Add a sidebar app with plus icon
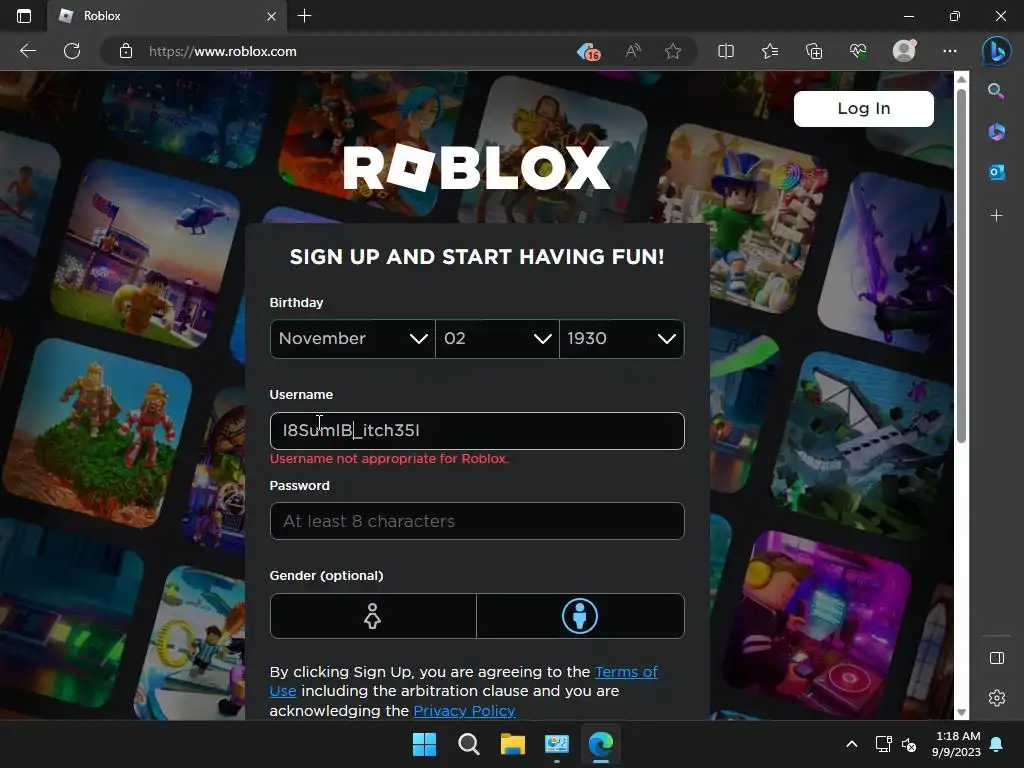 click(x=996, y=216)
